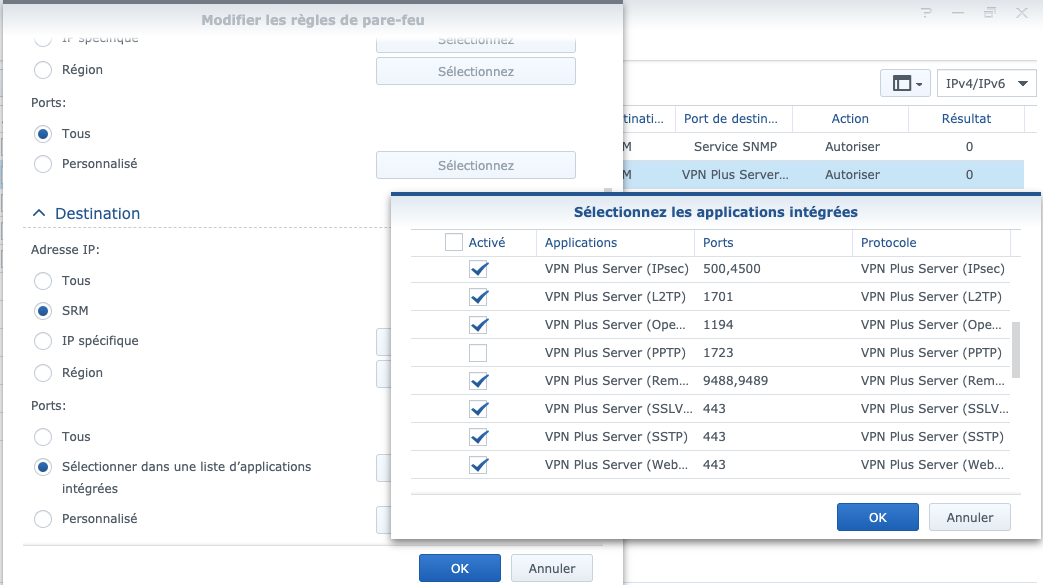Open the IPv4/IPv6 dropdown
The height and width of the screenshot is (585, 1043).
(x=989, y=84)
